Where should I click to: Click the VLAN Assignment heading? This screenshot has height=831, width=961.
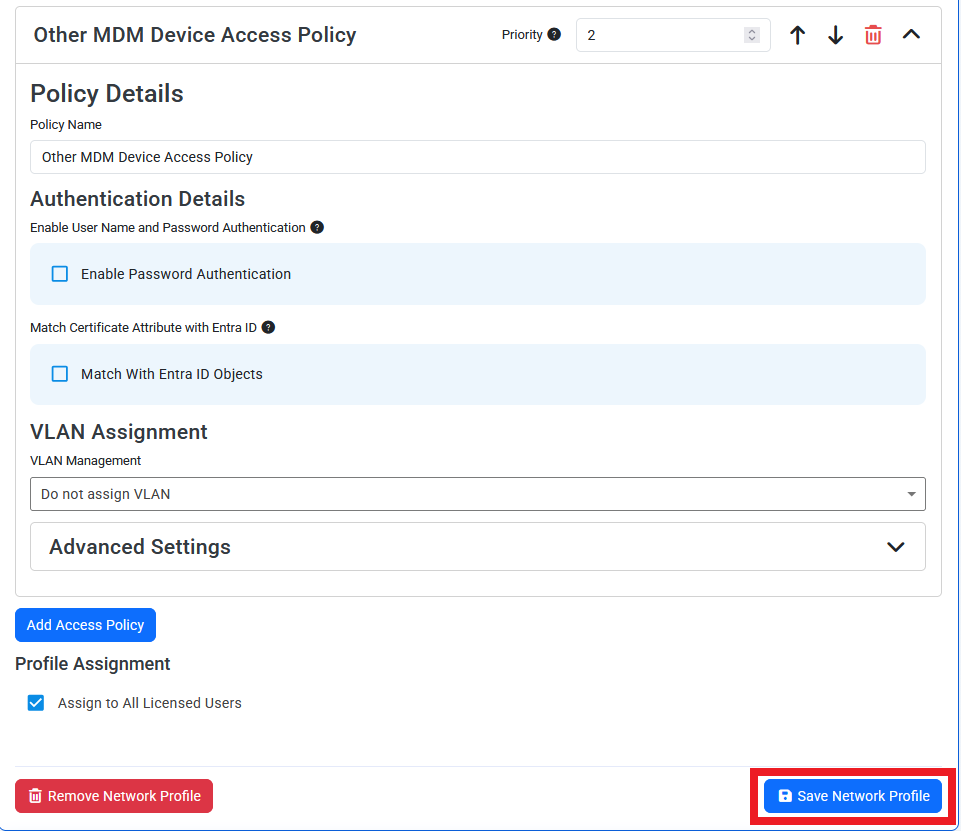119,432
